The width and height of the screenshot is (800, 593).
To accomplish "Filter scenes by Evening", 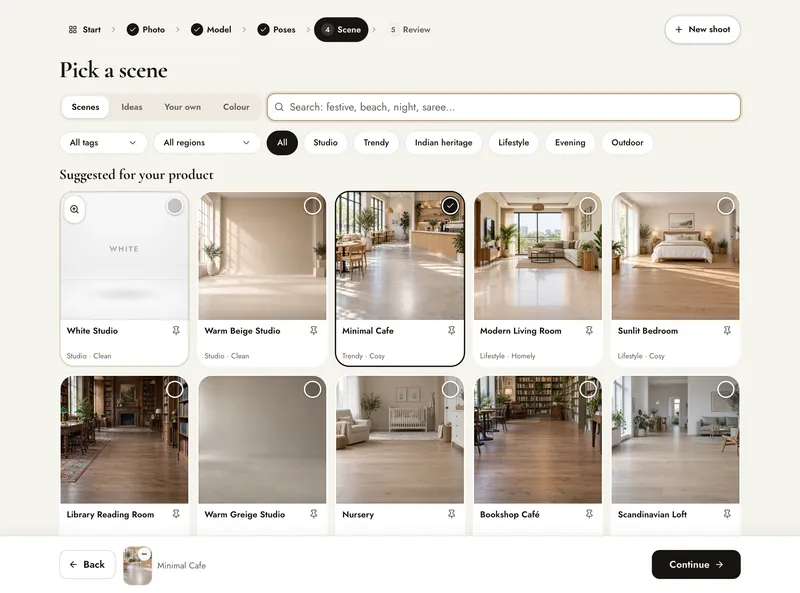I will coord(570,143).
